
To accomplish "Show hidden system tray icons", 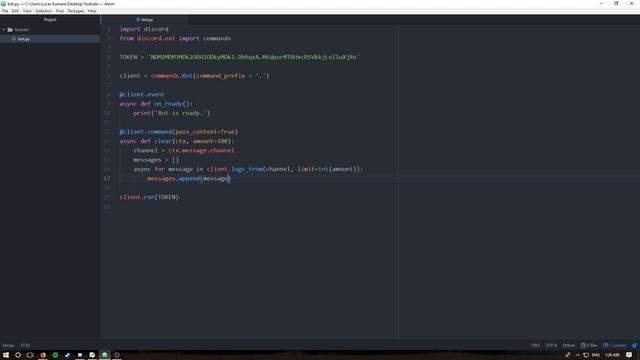I will click(x=578, y=355).
